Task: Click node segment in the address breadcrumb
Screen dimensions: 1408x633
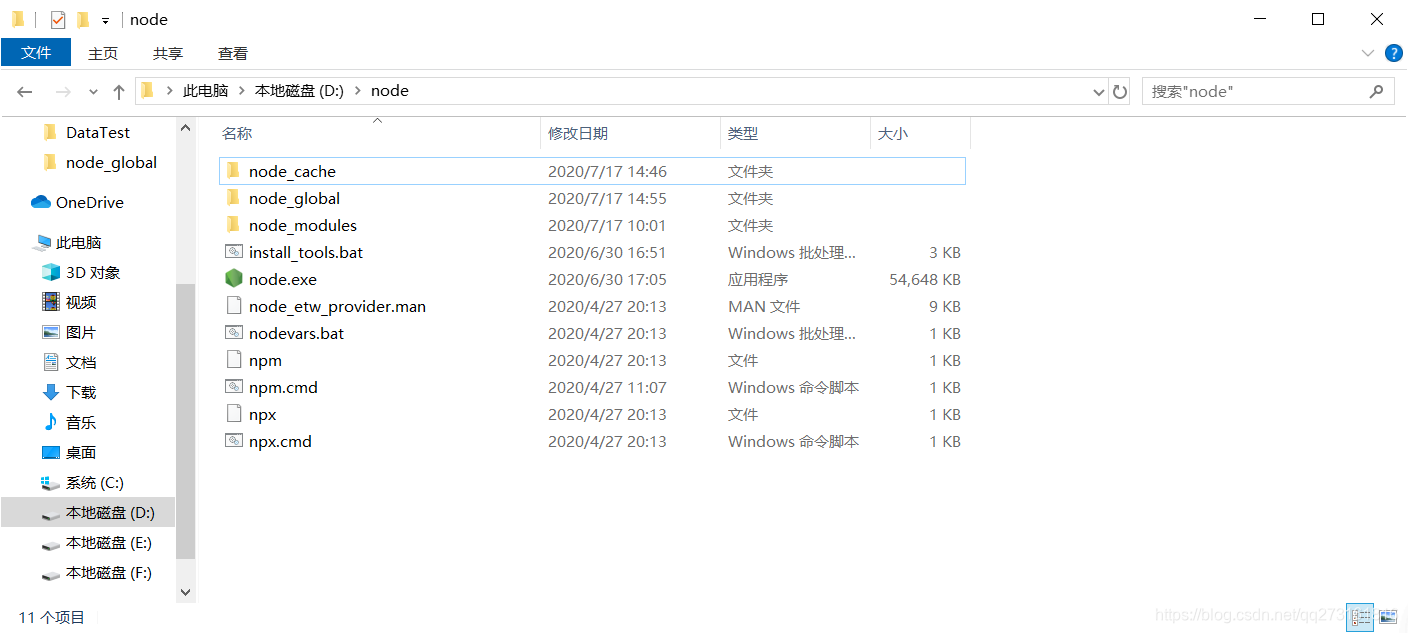Action: click(389, 90)
